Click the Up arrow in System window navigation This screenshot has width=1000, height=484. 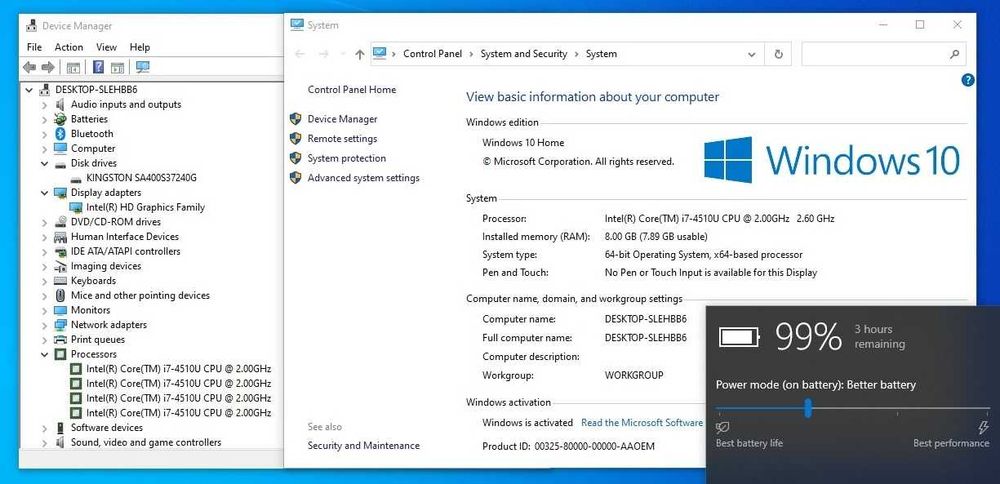[360, 54]
